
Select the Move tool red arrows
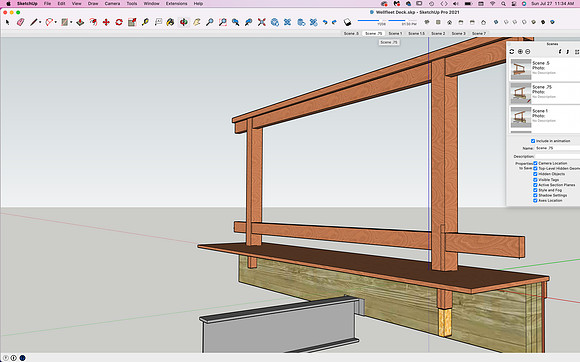(x=106, y=23)
